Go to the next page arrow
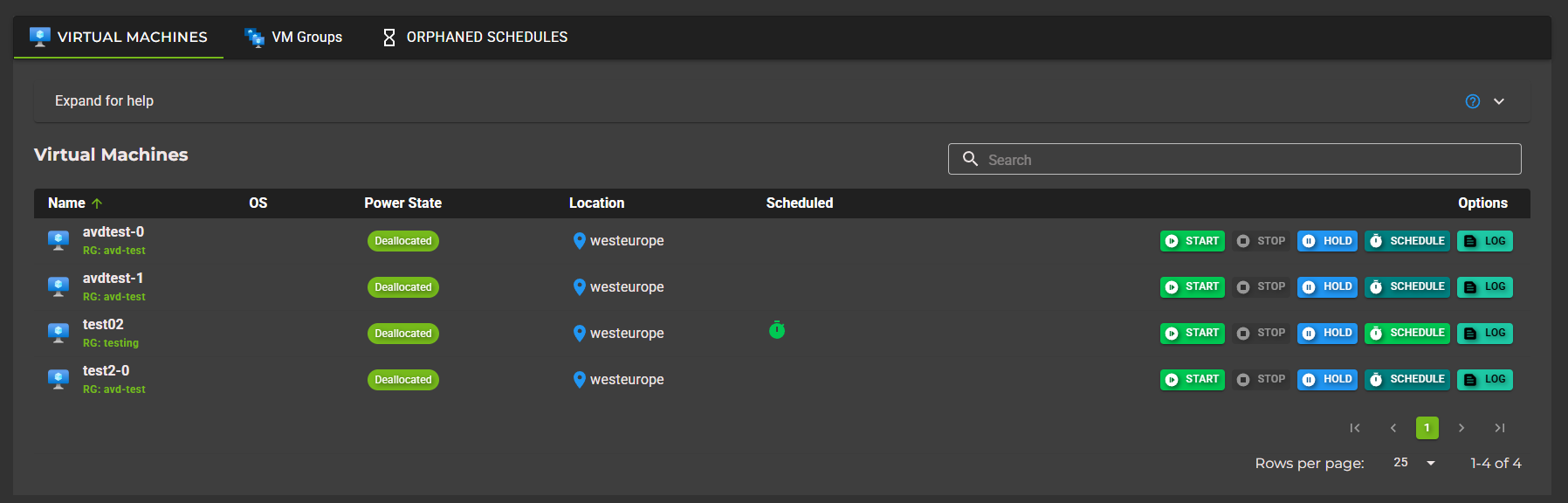Viewport: 1568px width, 503px height. pyautogui.click(x=1461, y=428)
